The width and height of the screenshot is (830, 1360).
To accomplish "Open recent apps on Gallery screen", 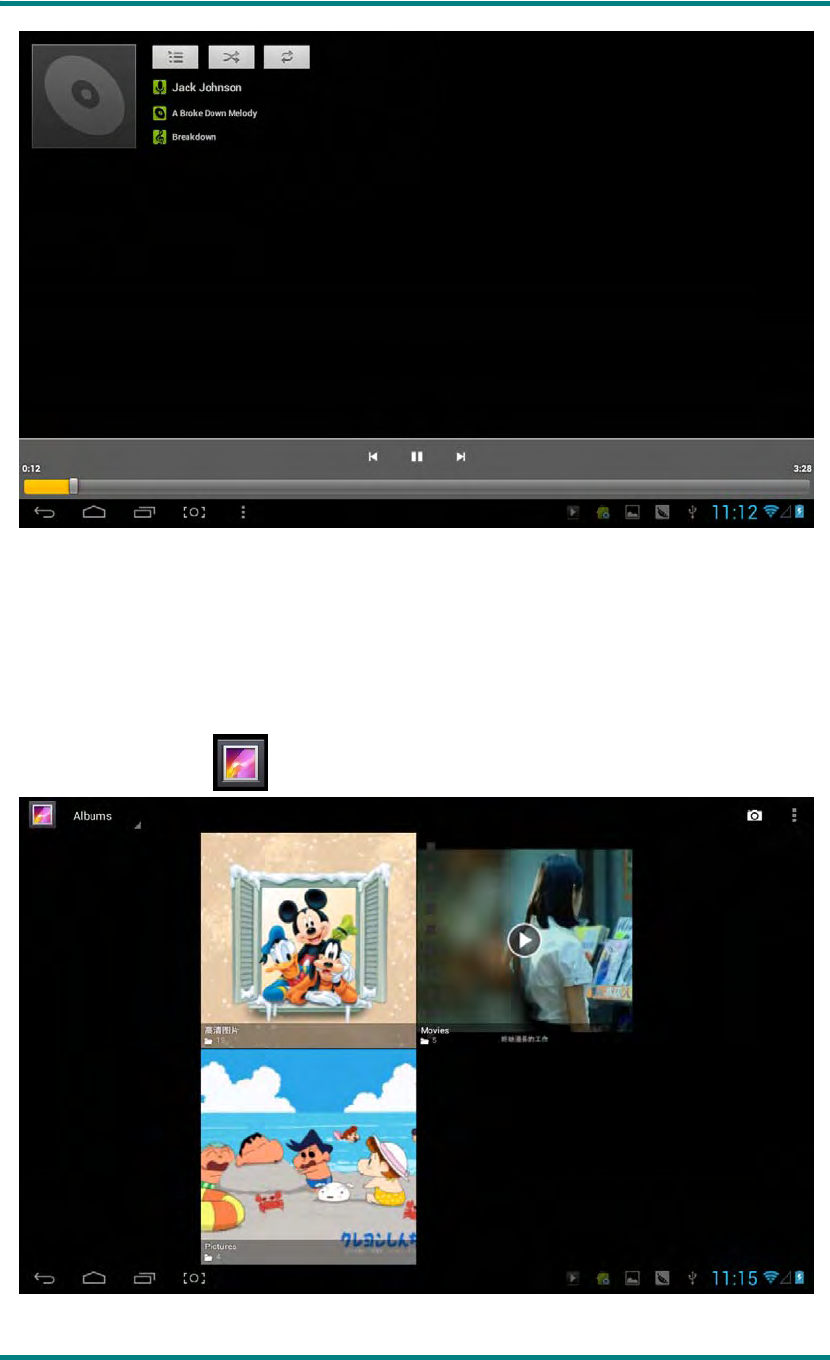I will (x=145, y=1278).
